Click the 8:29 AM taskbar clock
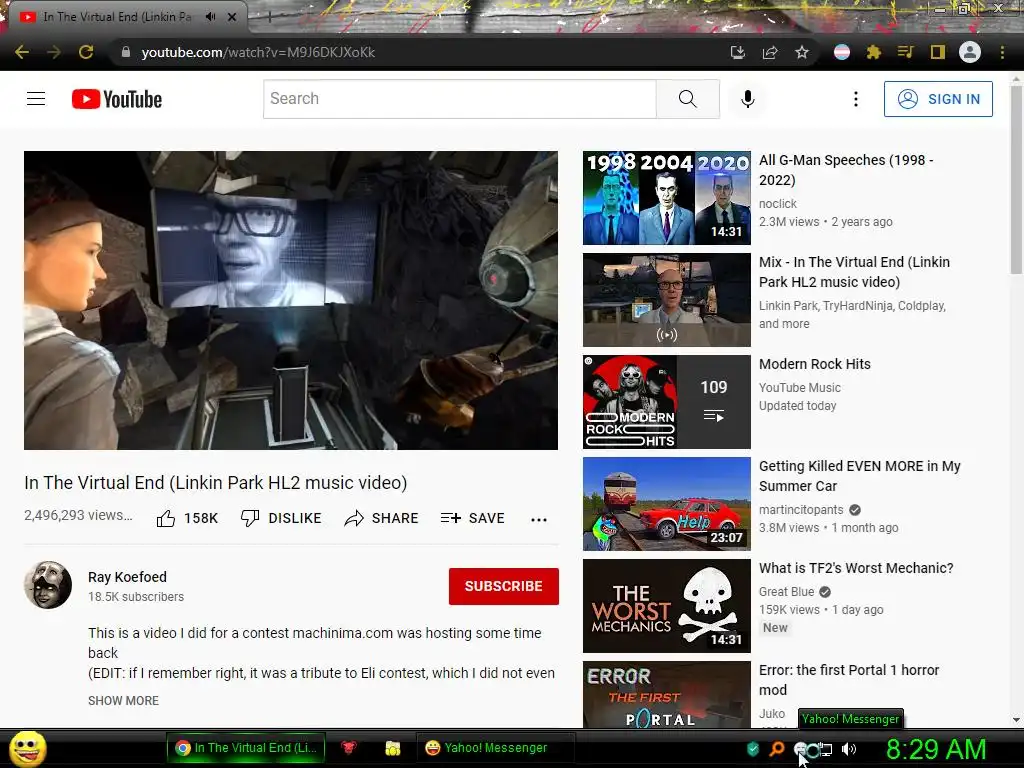Image resolution: width=1024 pixels, height=768 pixels. click(936, 749)
